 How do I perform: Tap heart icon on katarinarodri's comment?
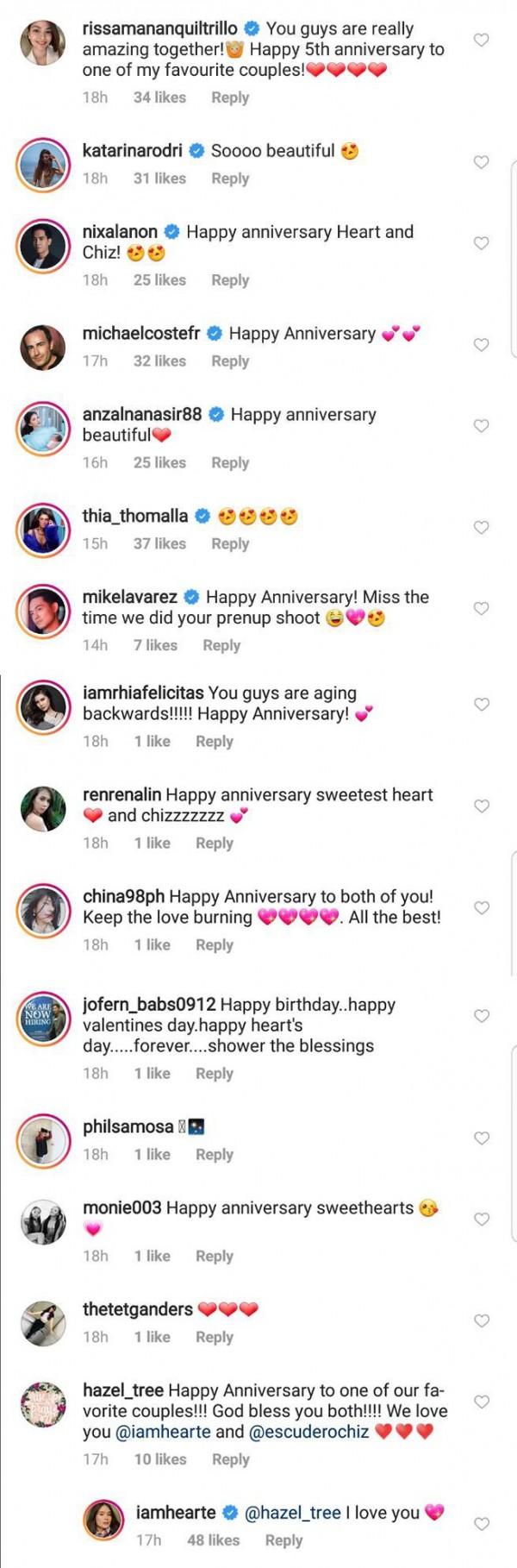pos(482,162)
